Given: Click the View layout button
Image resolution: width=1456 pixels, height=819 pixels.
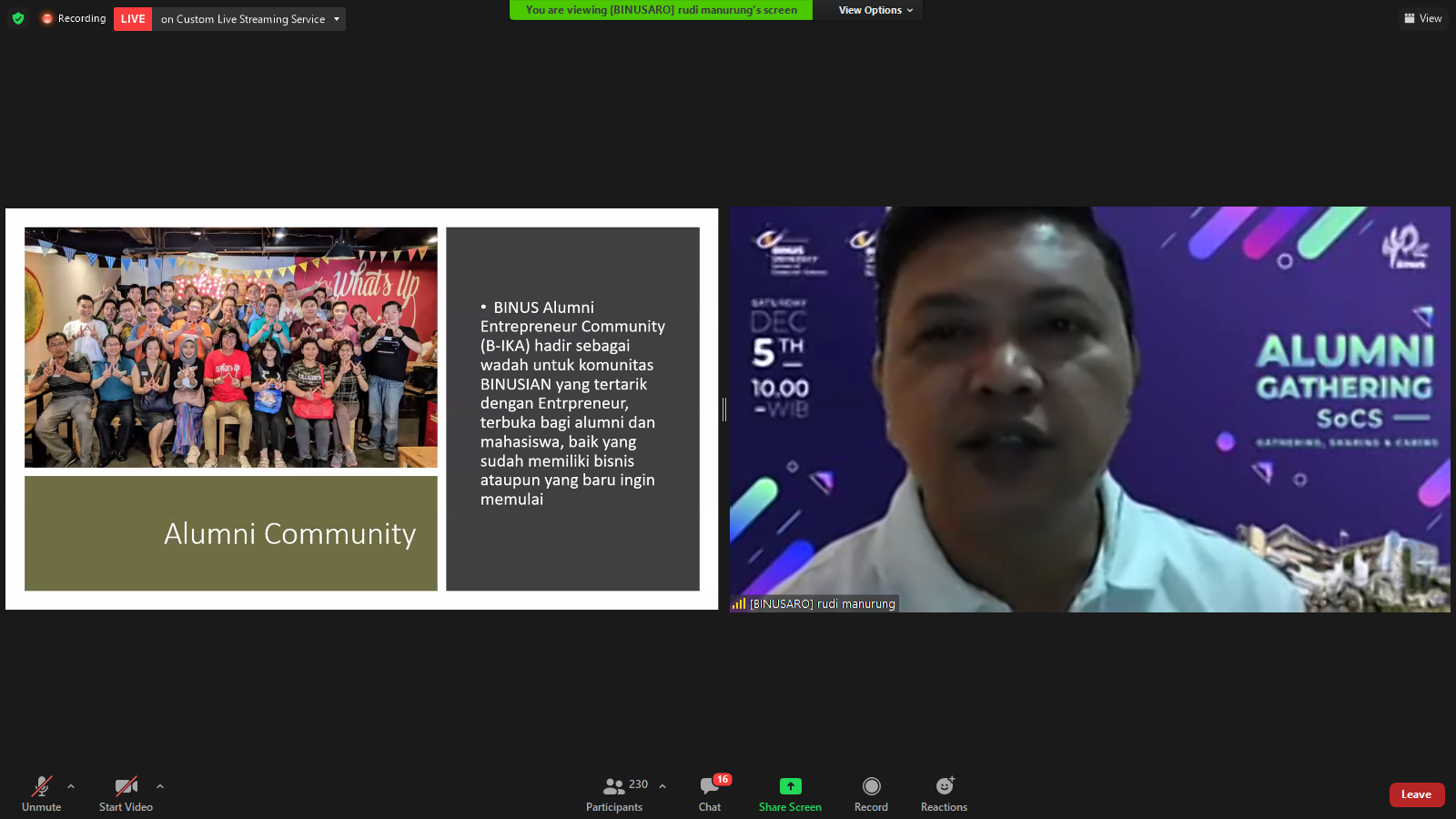Looking at the screenshot, I should (1423, 18).
